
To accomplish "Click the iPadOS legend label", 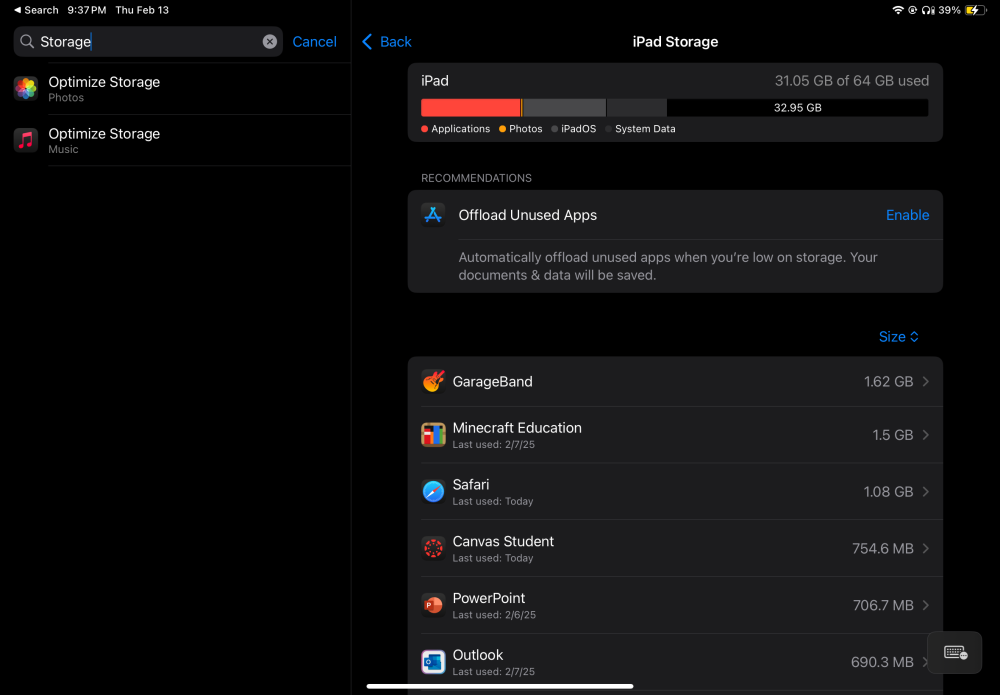I will [x=578, y=129].
